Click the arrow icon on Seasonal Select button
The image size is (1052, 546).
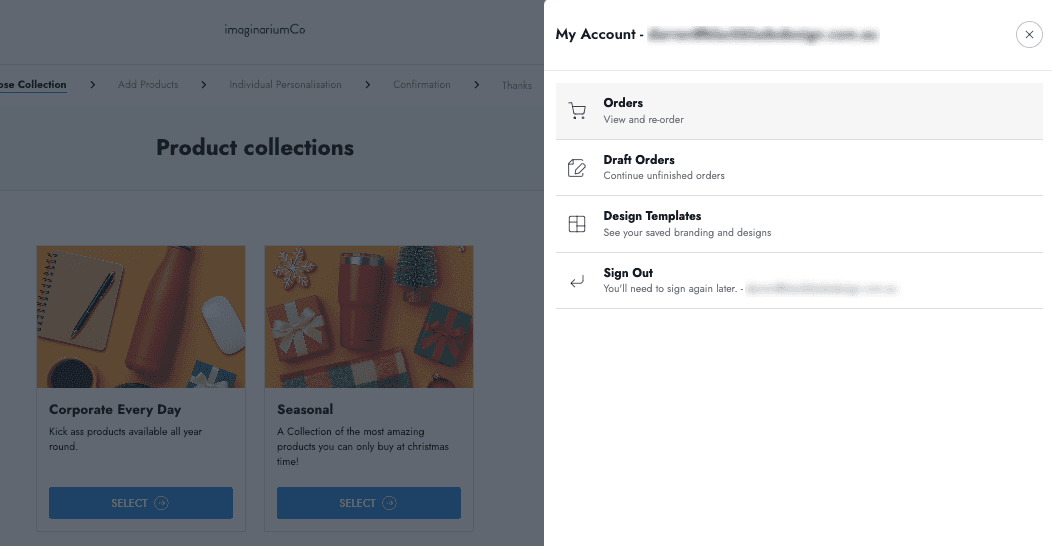[390, 503]
